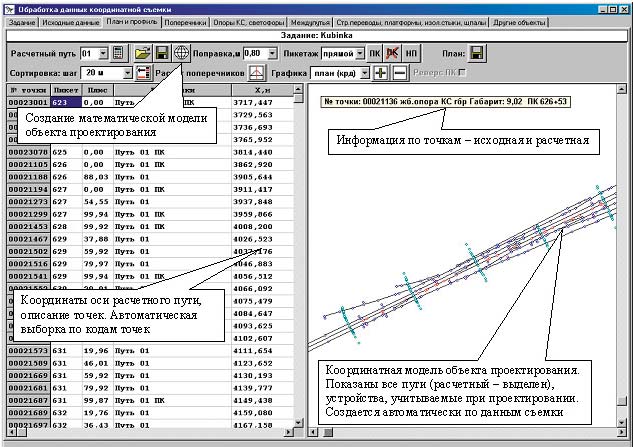Zoom out graphics with the minus button

pyautogui.click(x=399, y=73)
